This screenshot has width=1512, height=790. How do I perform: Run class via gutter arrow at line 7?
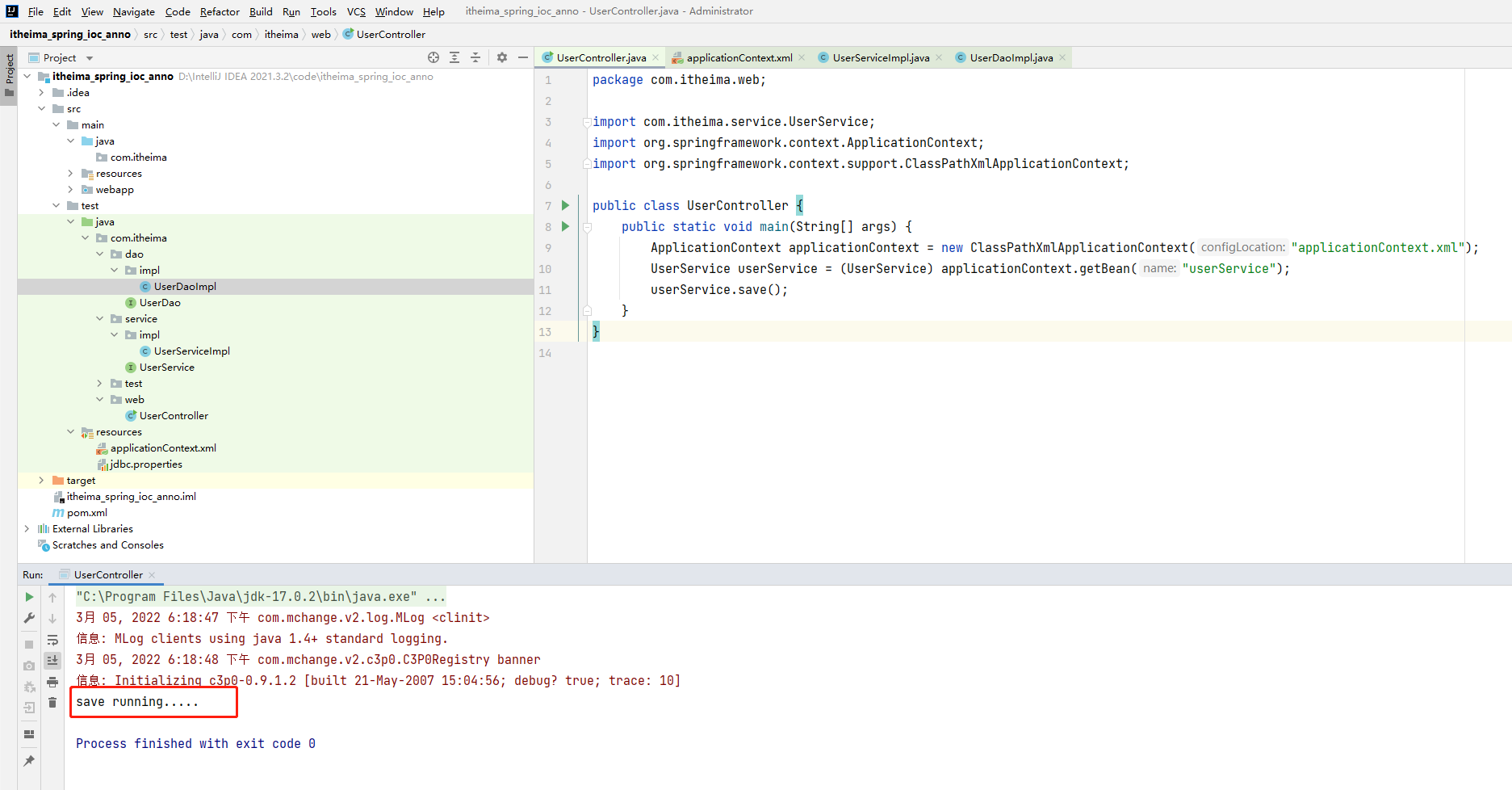(566, 205)
